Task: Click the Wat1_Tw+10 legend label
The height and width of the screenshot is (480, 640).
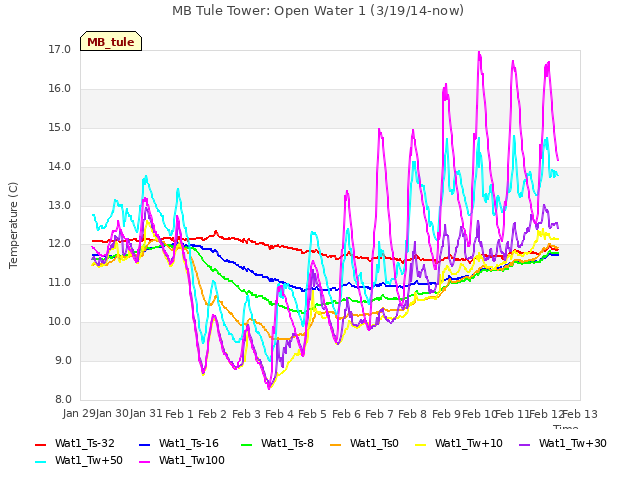Action: click(469, 443)
